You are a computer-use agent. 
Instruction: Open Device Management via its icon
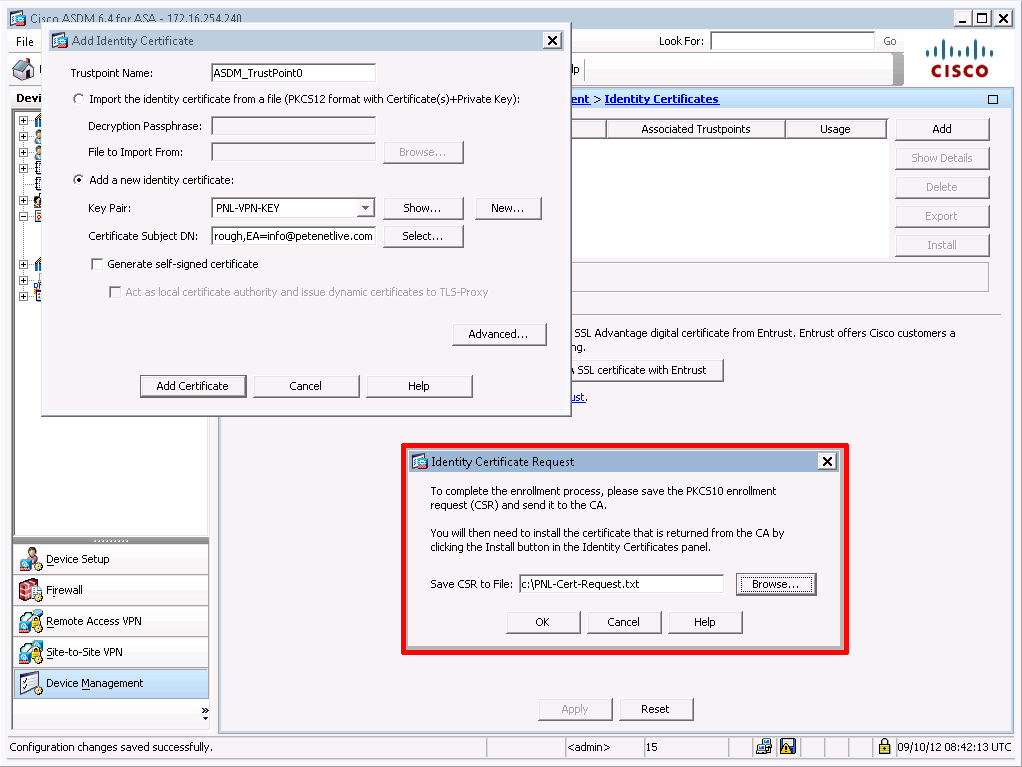click(x=30, y=683)
